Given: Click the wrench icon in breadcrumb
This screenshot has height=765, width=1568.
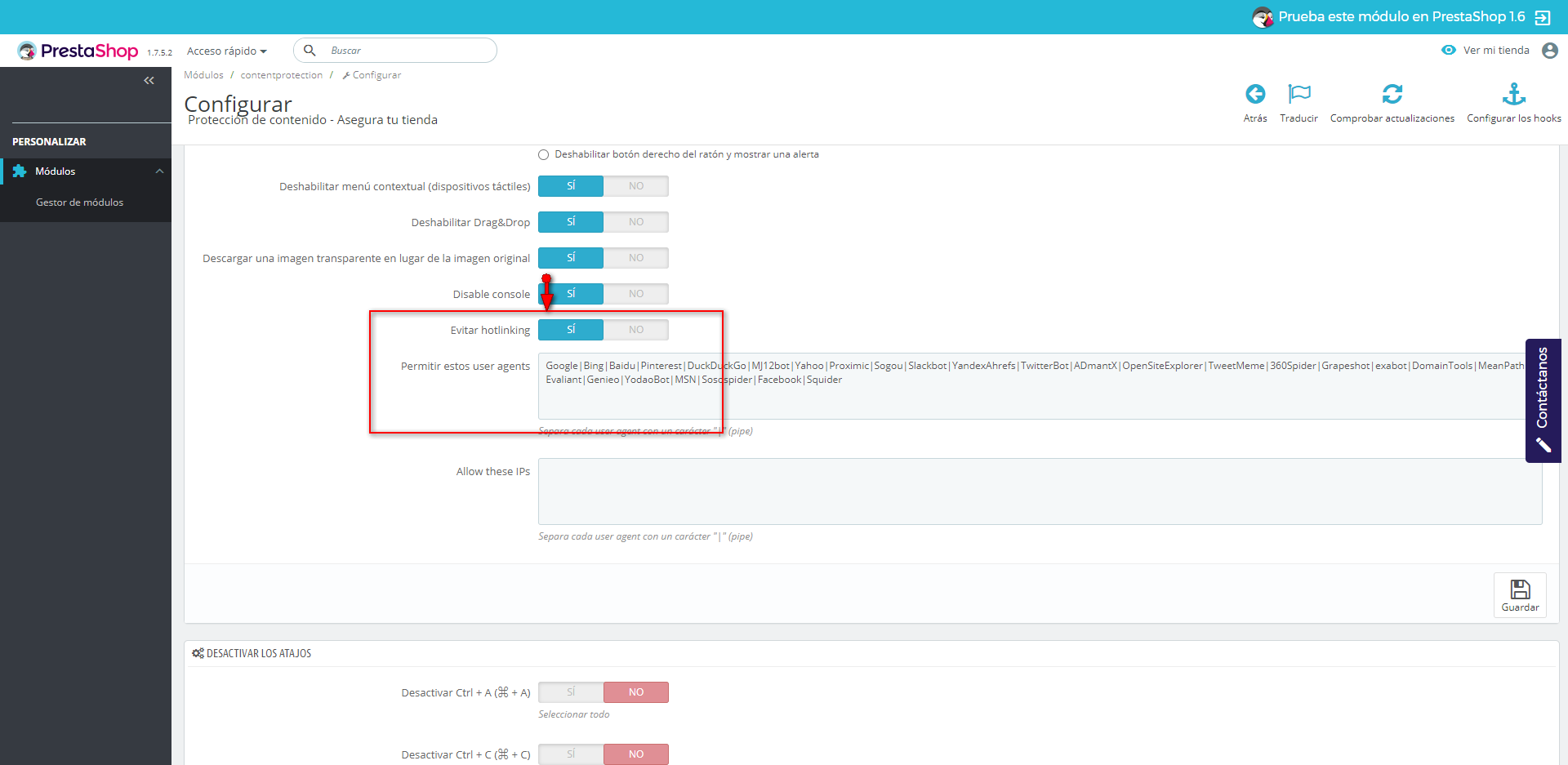Looking at the screenshot, I should click(346, 75).
